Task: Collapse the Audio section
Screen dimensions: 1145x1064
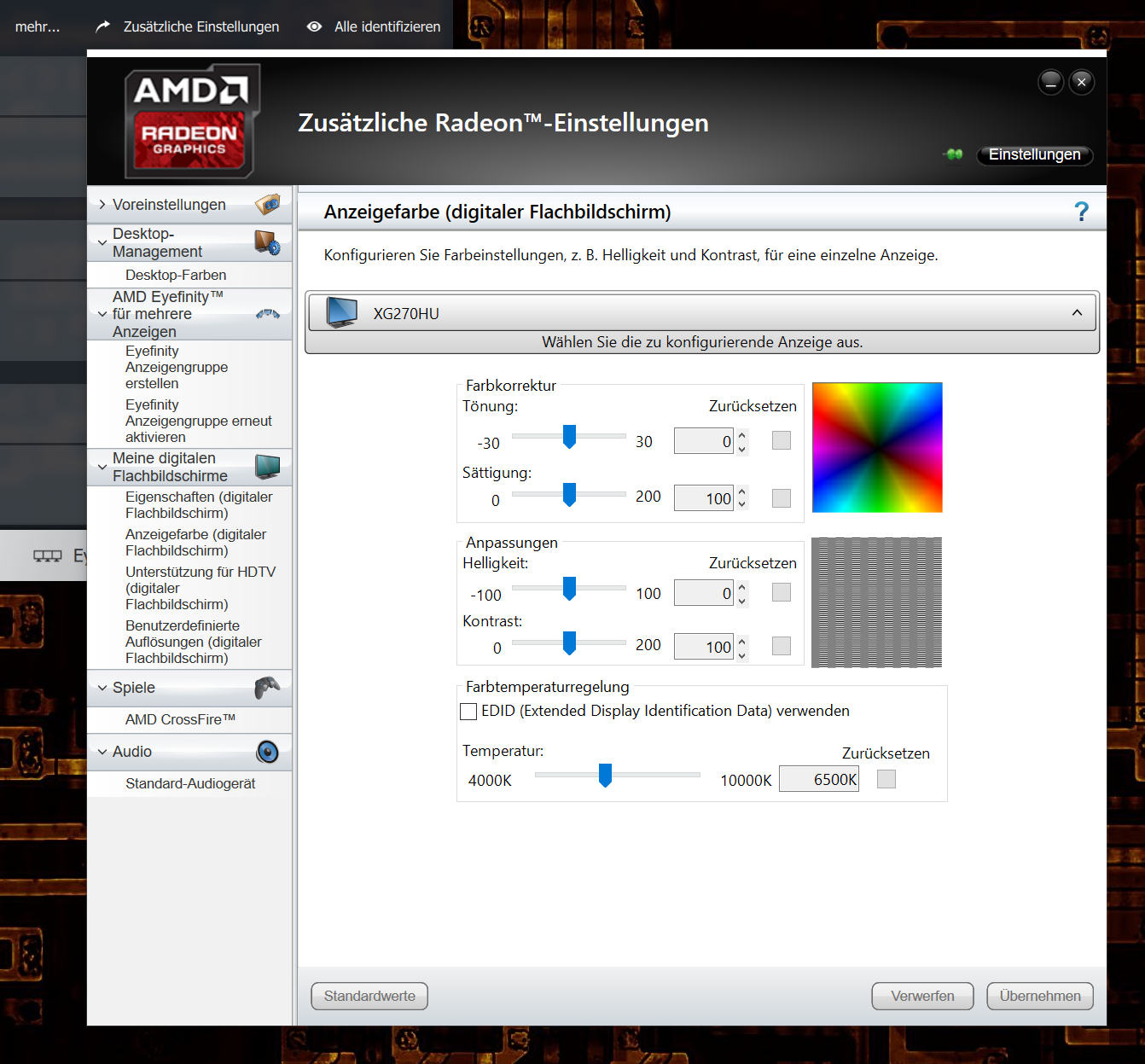Action: (102, 752)
